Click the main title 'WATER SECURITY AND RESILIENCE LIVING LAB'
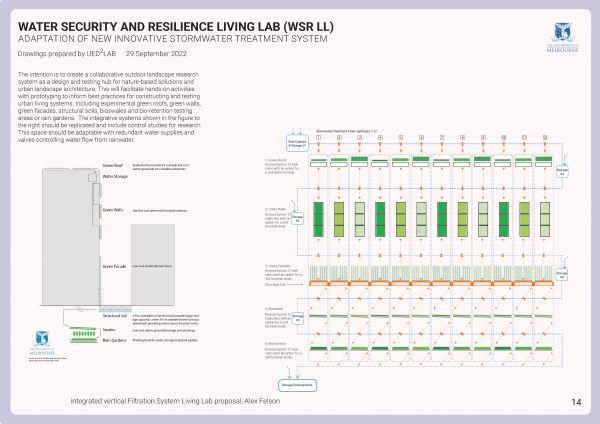Screen dimensions: 600x424 [x=176, y=27]
